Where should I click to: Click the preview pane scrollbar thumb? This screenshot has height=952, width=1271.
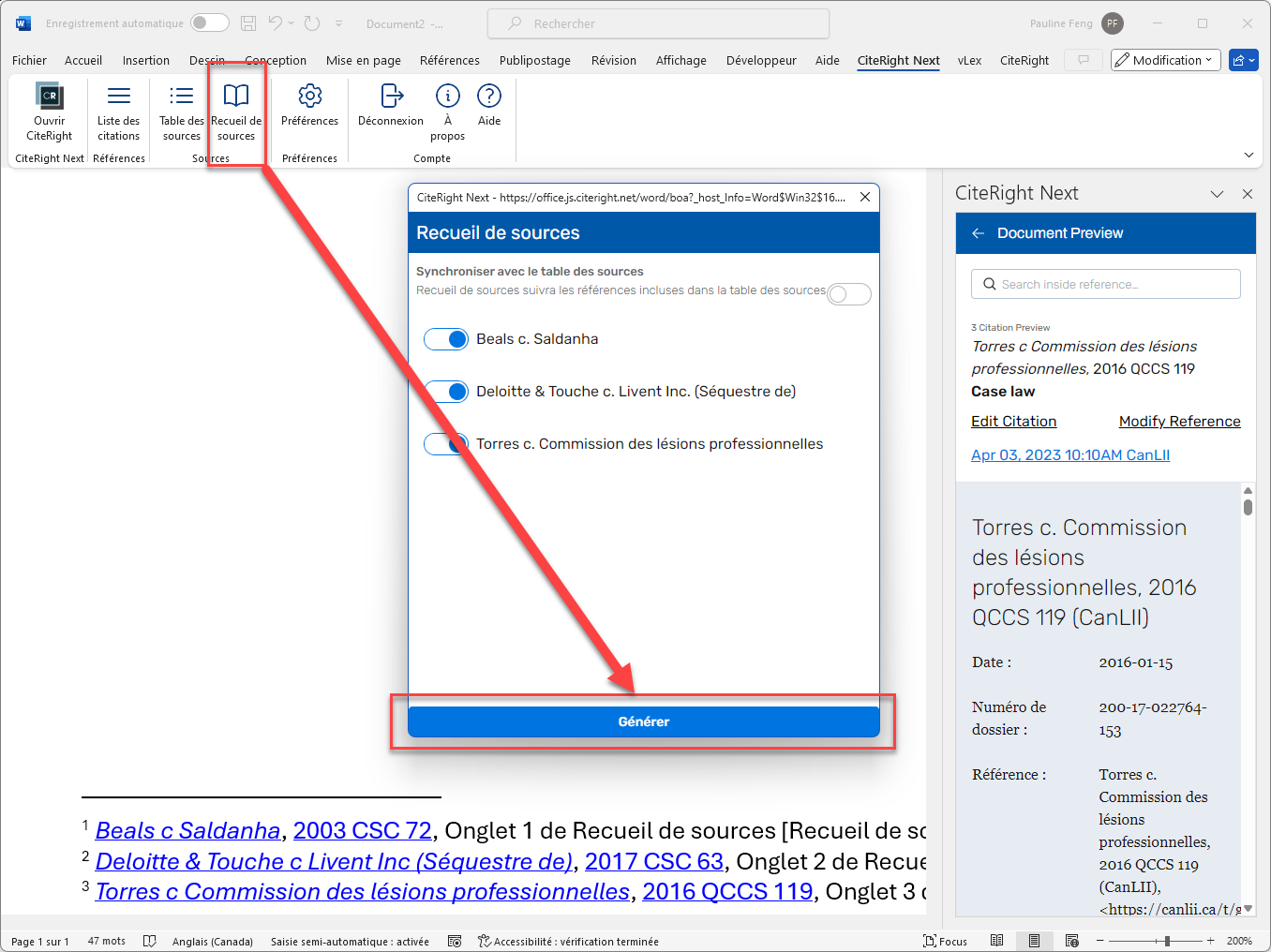point(1248,508)
